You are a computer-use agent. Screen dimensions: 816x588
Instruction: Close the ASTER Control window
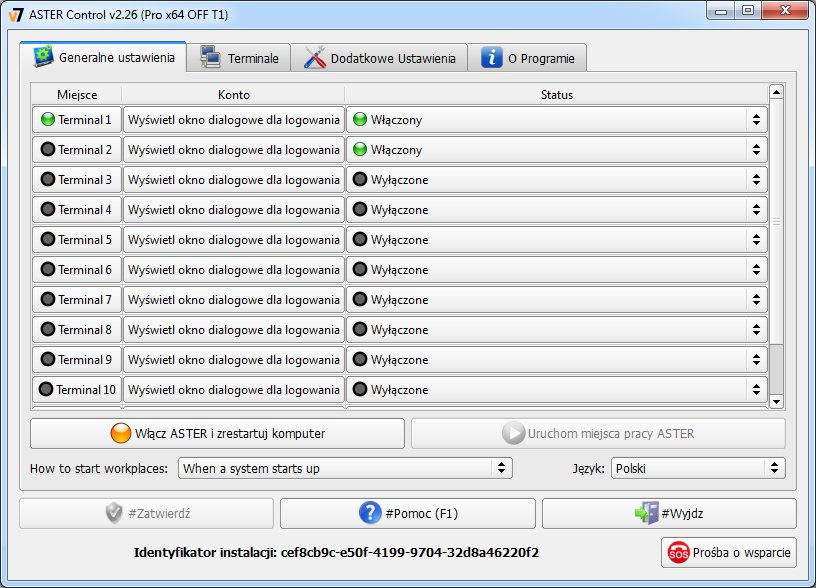tap(785, 10)
